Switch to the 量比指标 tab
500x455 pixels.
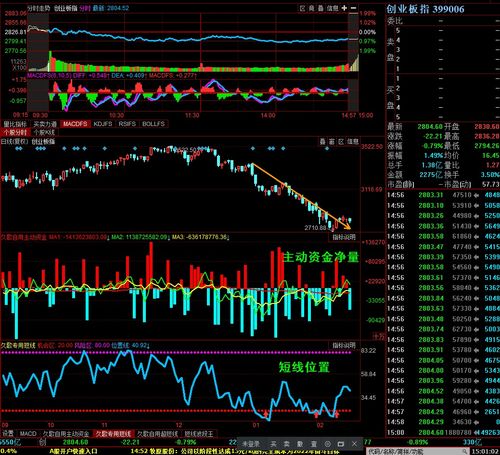coord(15,124)
